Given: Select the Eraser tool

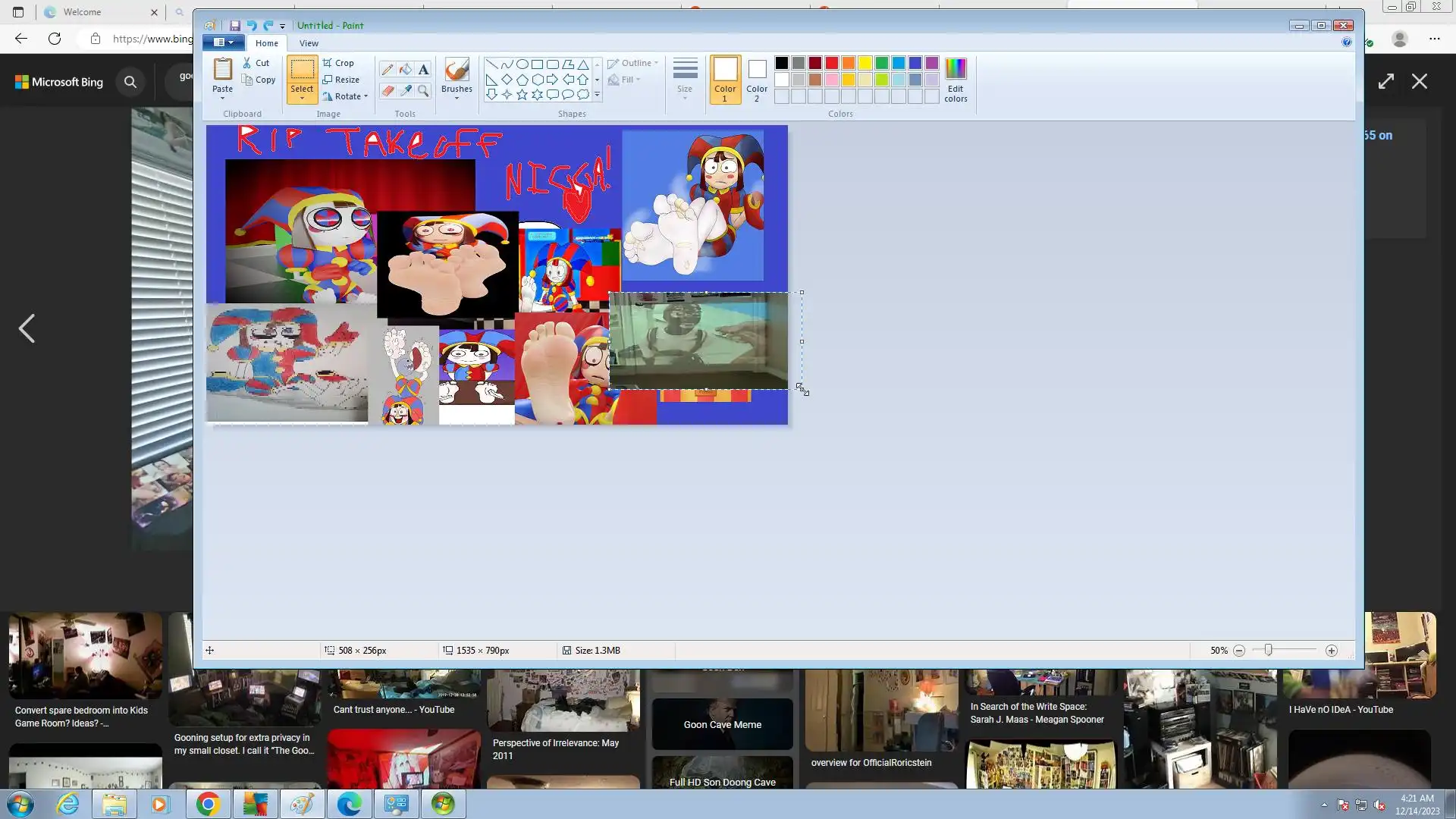Looking at the screenshot, I should click(388, 91).
